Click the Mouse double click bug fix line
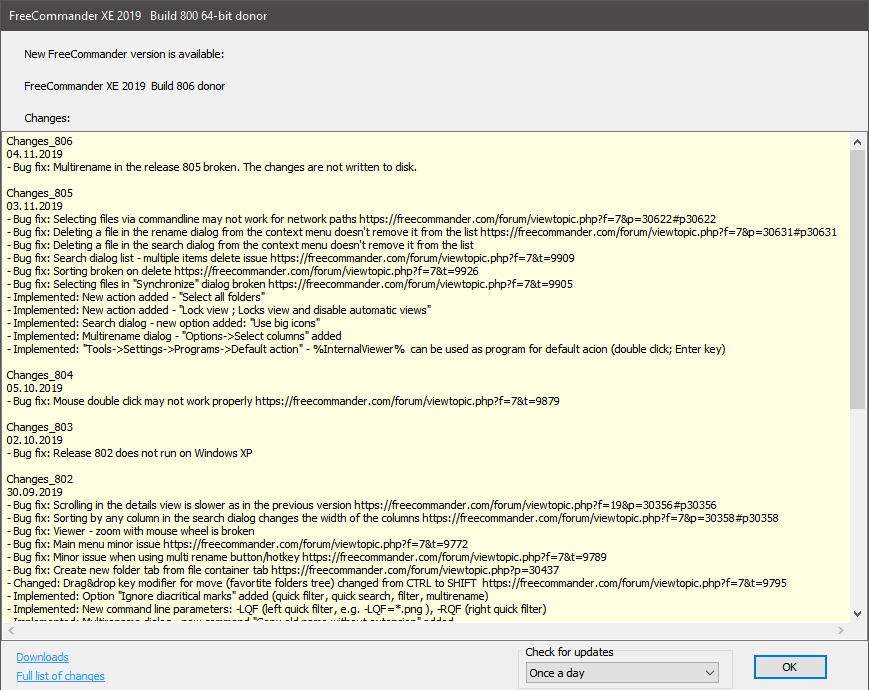This screenshot has width=869, height=690. point(283,401)
